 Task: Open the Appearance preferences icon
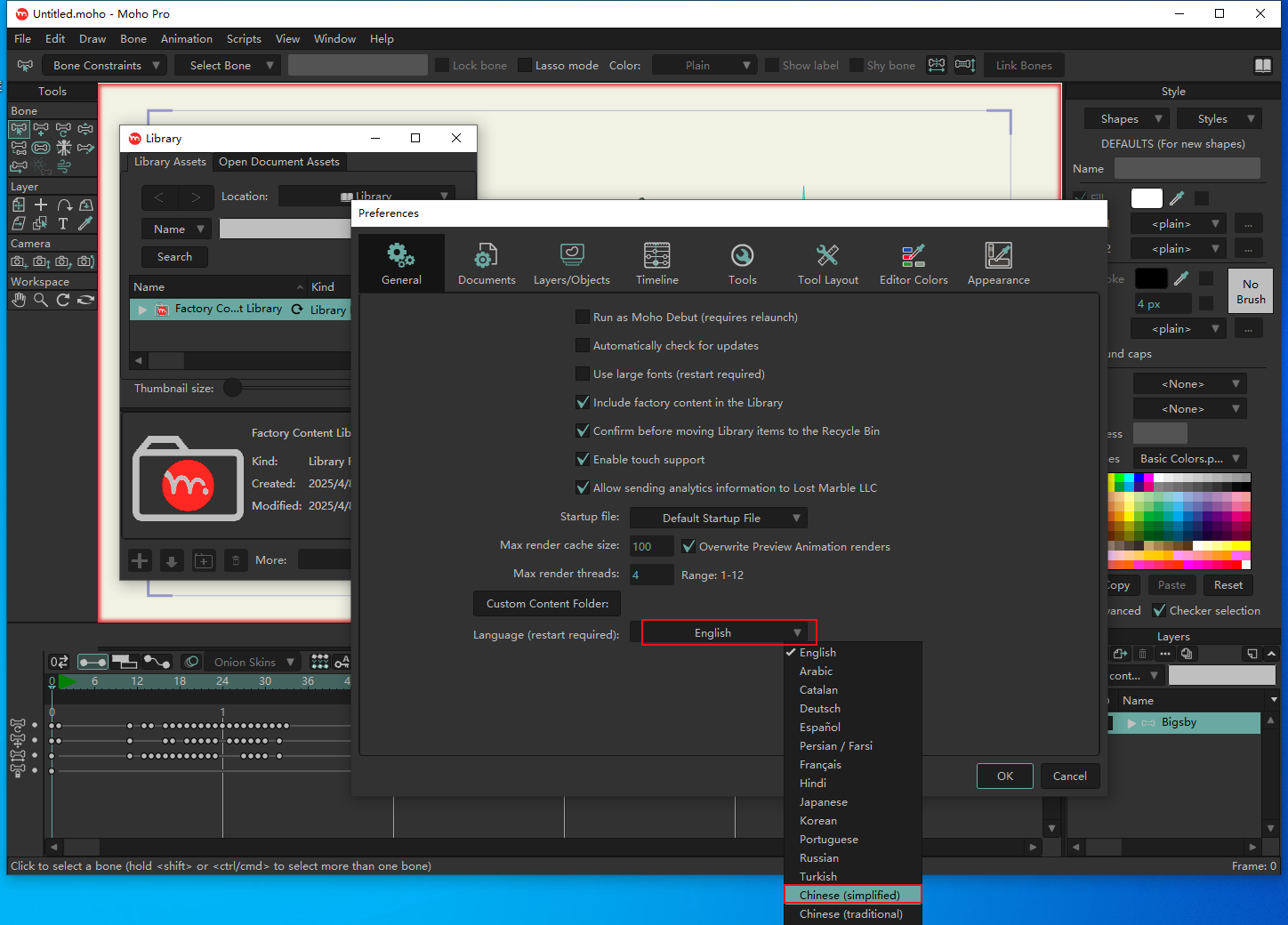click(x=998, y=256)
